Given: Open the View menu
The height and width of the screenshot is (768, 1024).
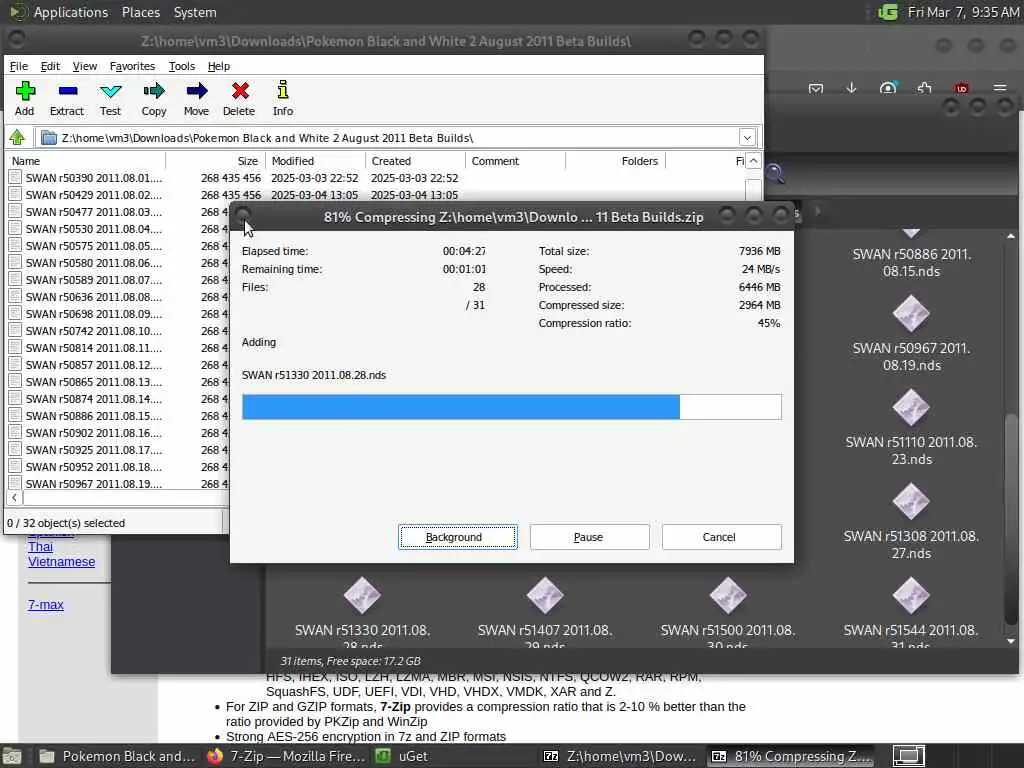Looking at the screenshot, I should (x=85, y=66).
